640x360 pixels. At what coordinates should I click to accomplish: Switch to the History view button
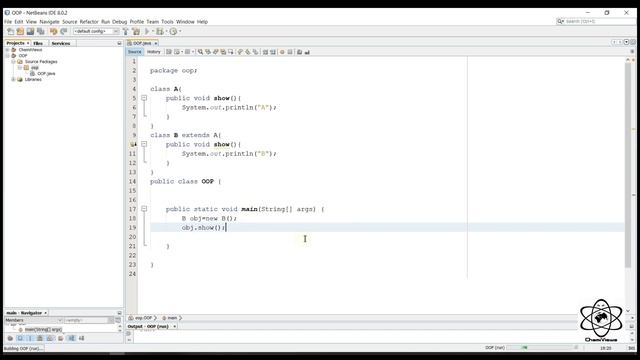(x=153, y=52)
